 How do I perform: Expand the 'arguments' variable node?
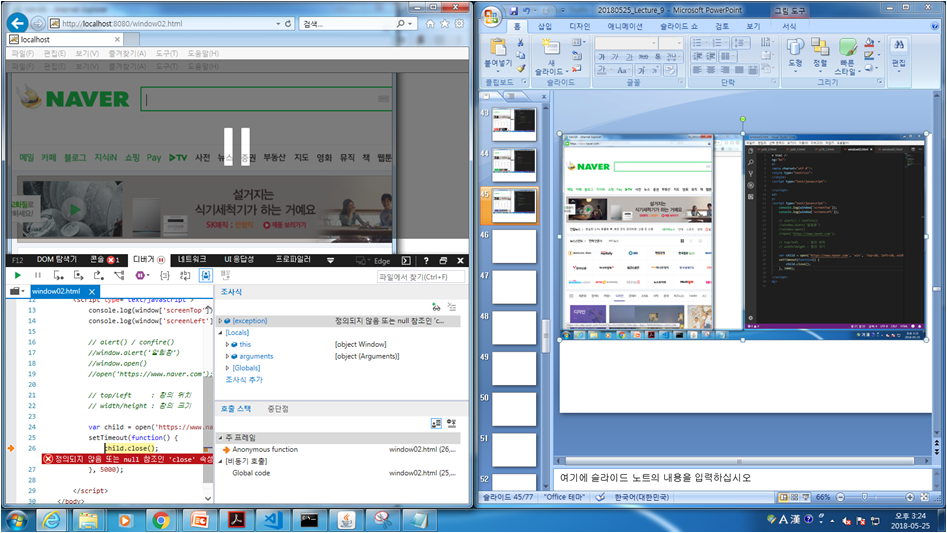tap(228, 357)
